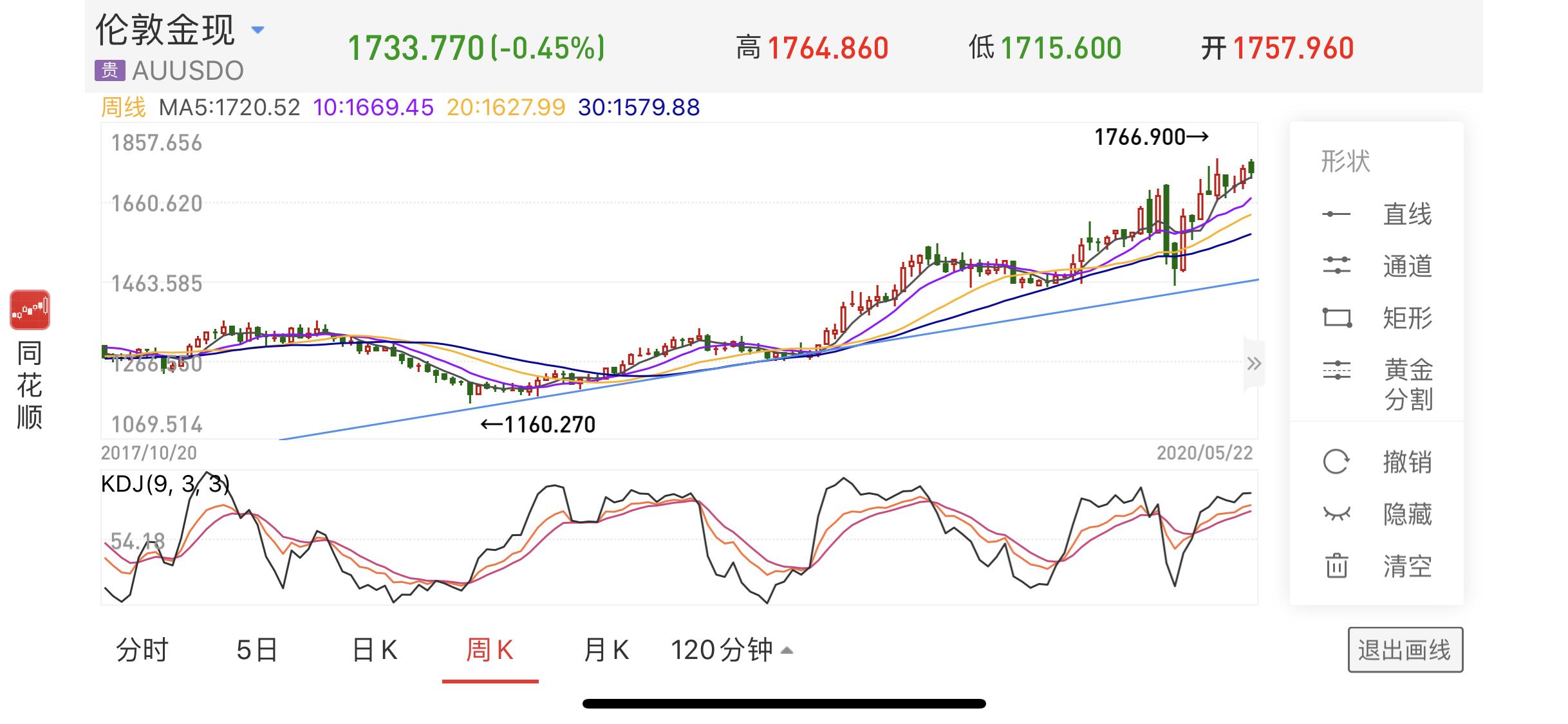Click the start date 2017/10/20
The image size is (1568, 724).
pyautogui.click(x=149, y=453)
